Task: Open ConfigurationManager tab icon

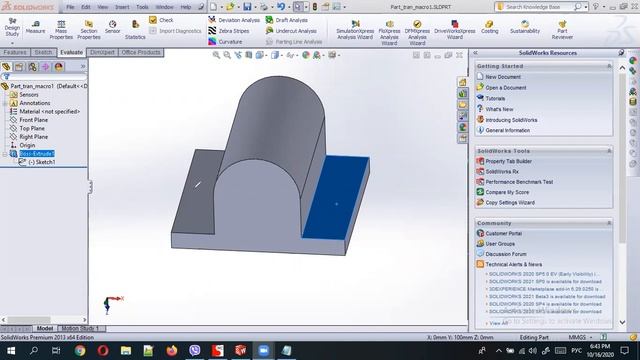Action: (x=32, y=67)
